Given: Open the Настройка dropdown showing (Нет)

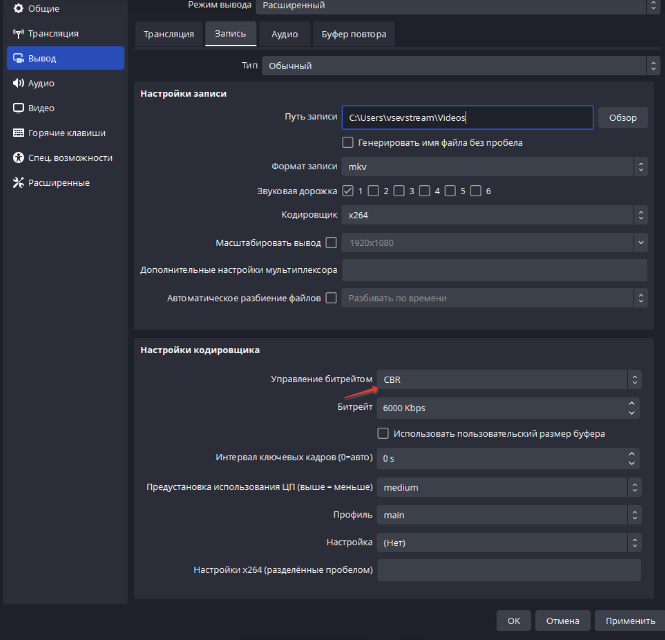Looking at the screenshot, I should pos(509,542).
